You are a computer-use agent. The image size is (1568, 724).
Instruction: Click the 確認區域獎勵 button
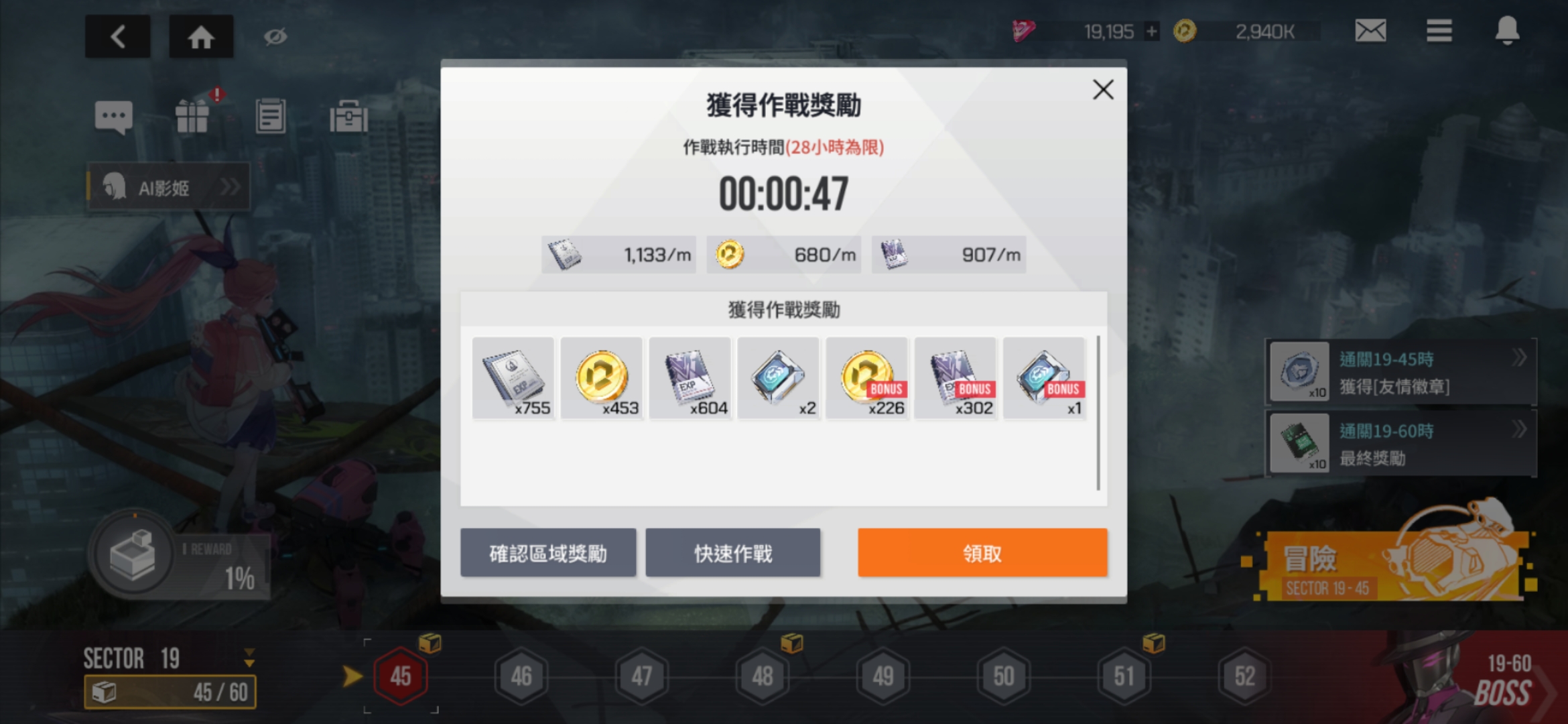tap(548, 552)
